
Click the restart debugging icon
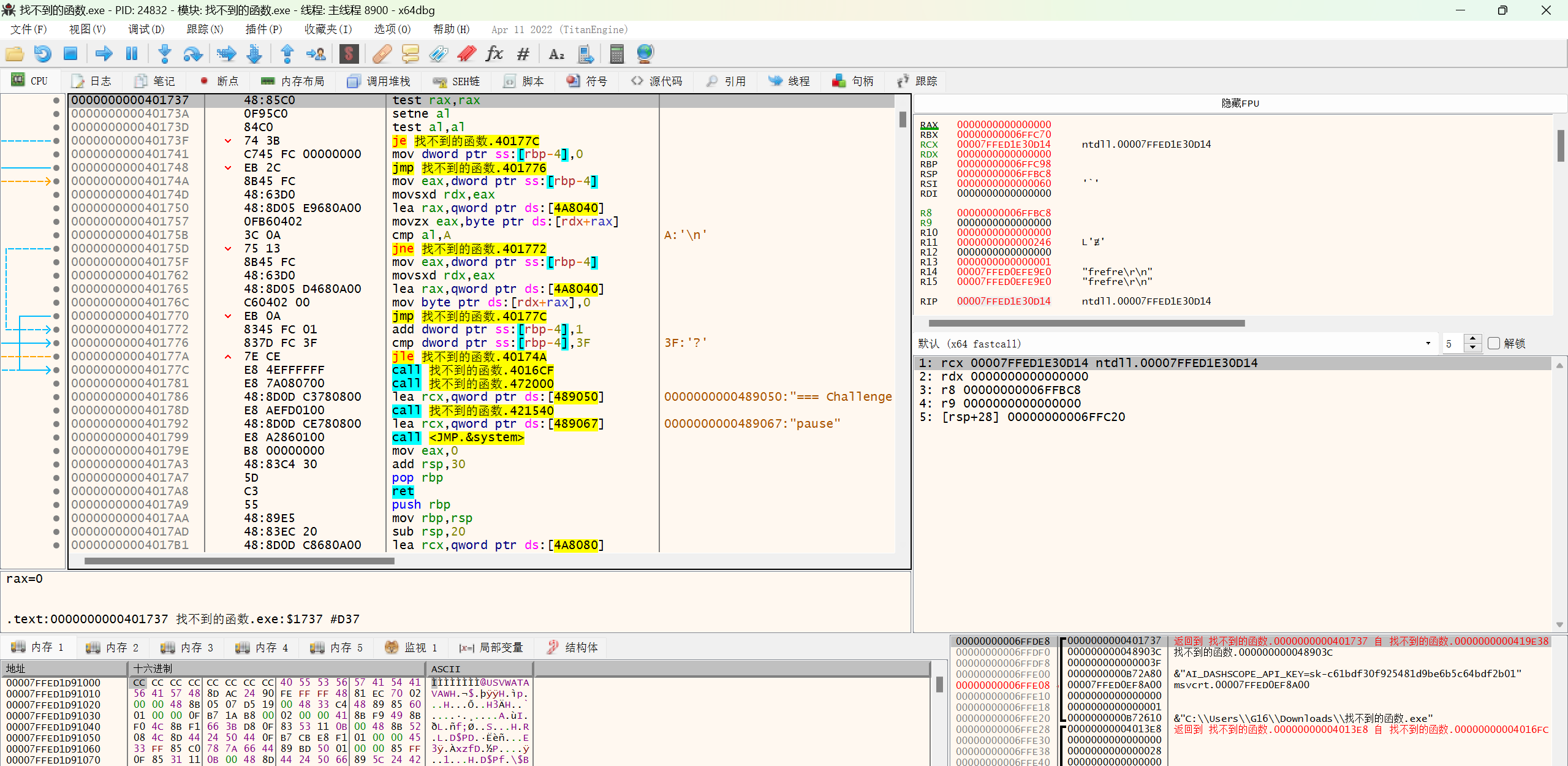click(42, 54)
